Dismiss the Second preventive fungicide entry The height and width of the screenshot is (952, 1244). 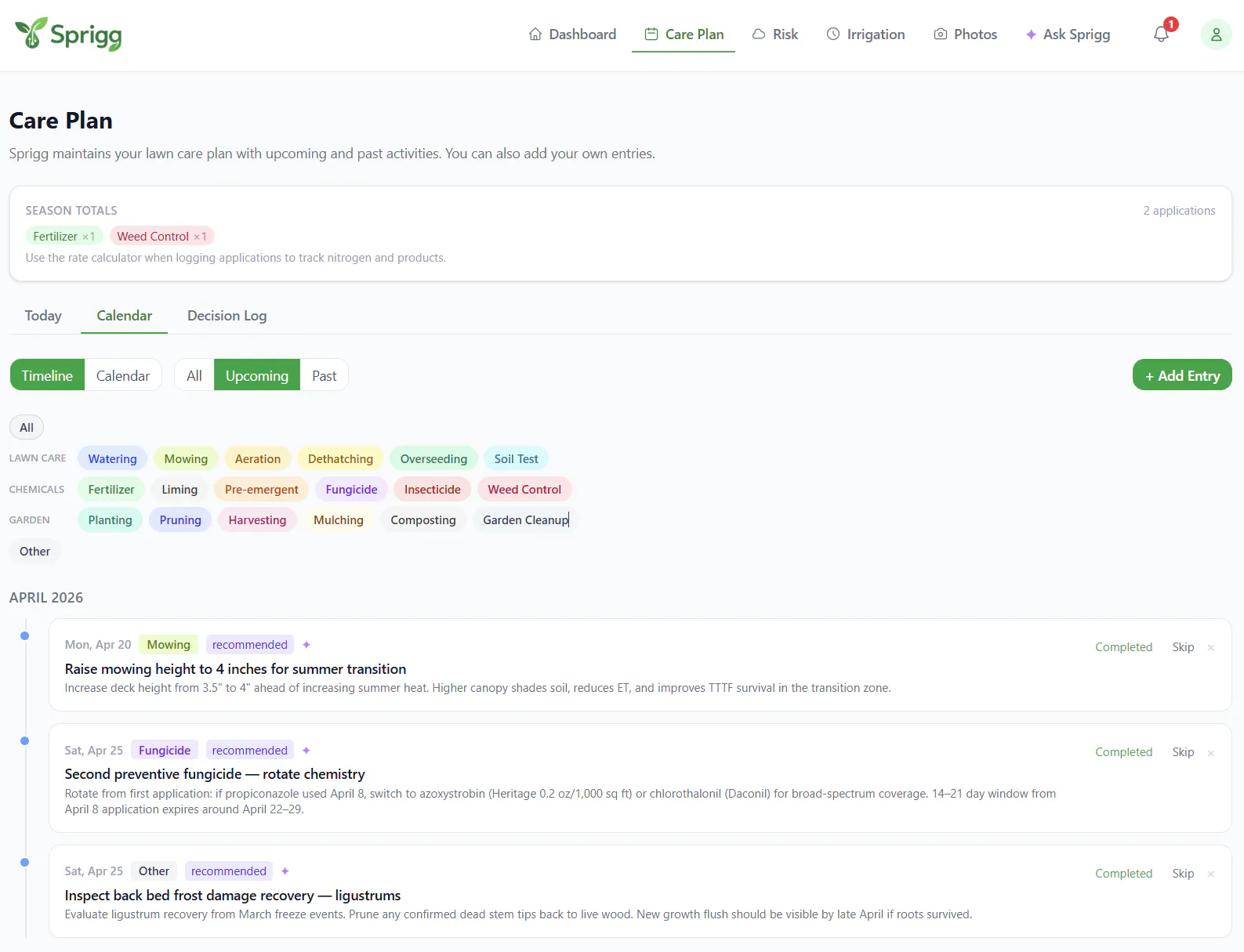(1211, 753)
